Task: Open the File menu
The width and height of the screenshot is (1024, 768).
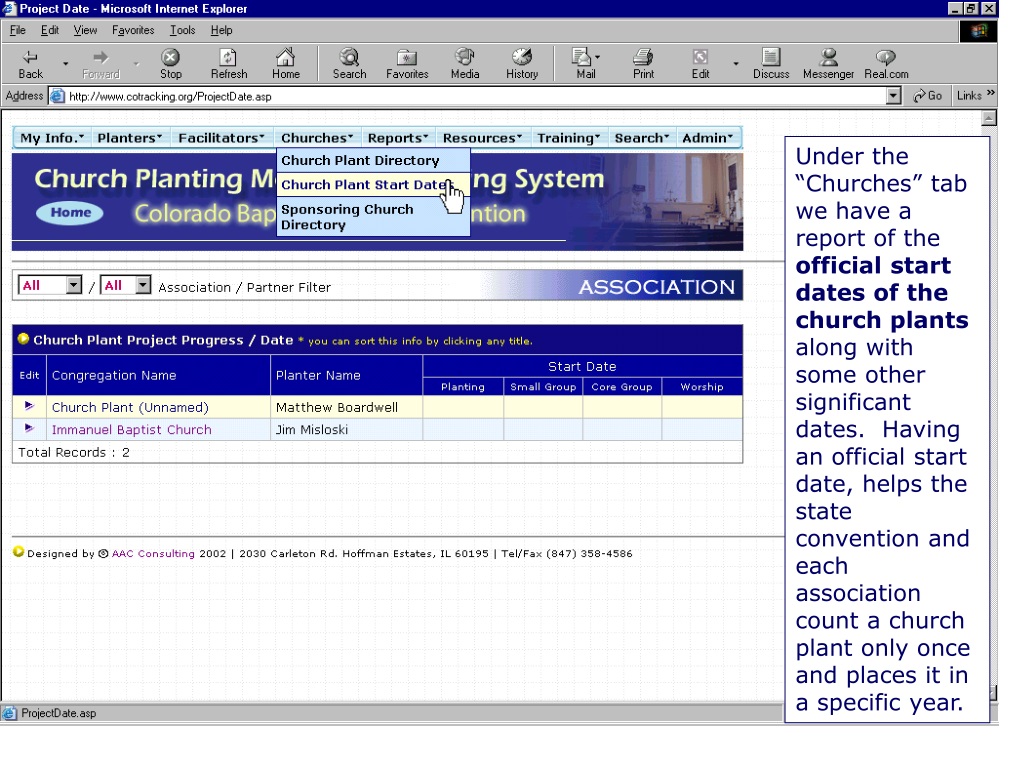Action: 18,30
